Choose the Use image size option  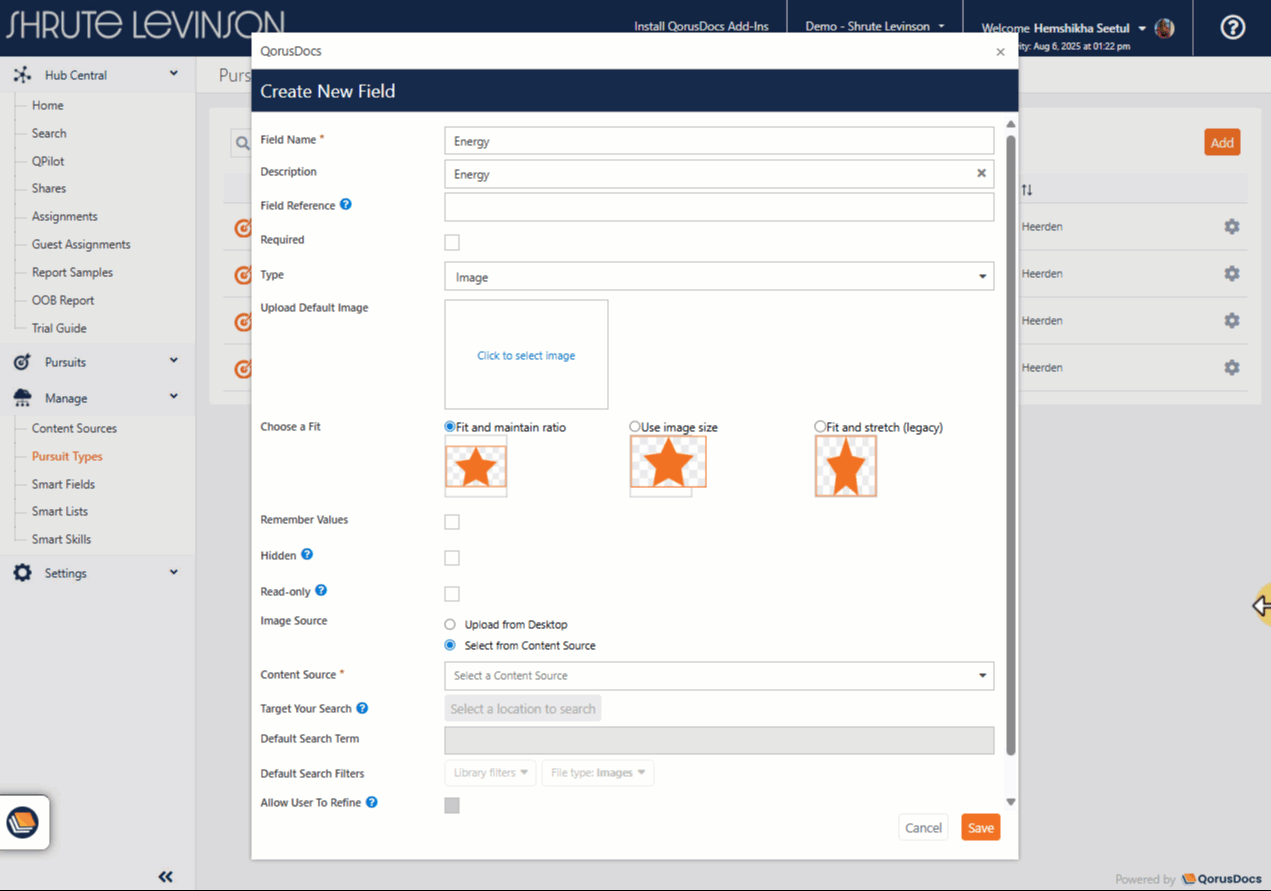click(635, 427)
